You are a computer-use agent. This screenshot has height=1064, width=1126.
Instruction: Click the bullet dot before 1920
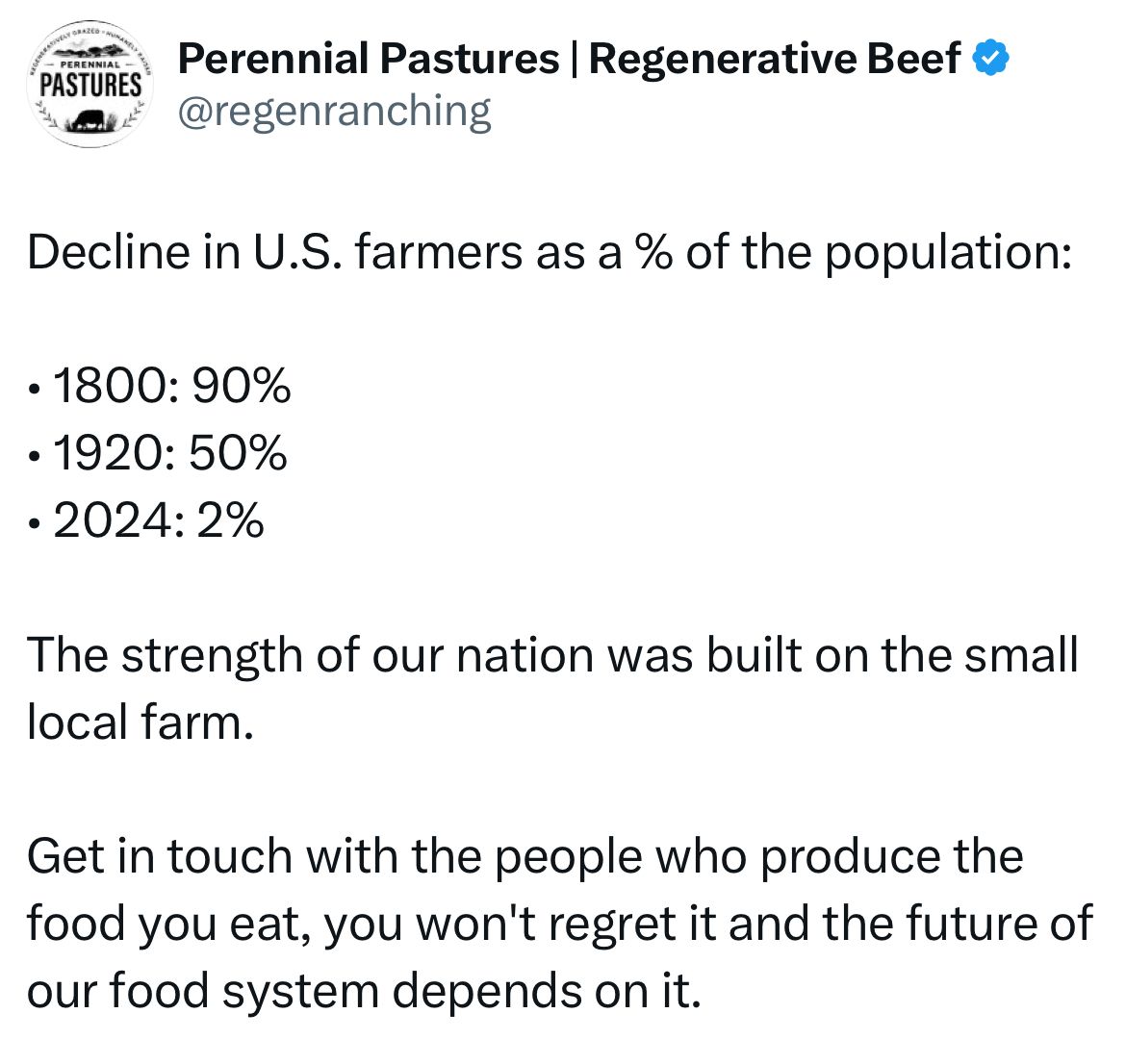[33, 457]
